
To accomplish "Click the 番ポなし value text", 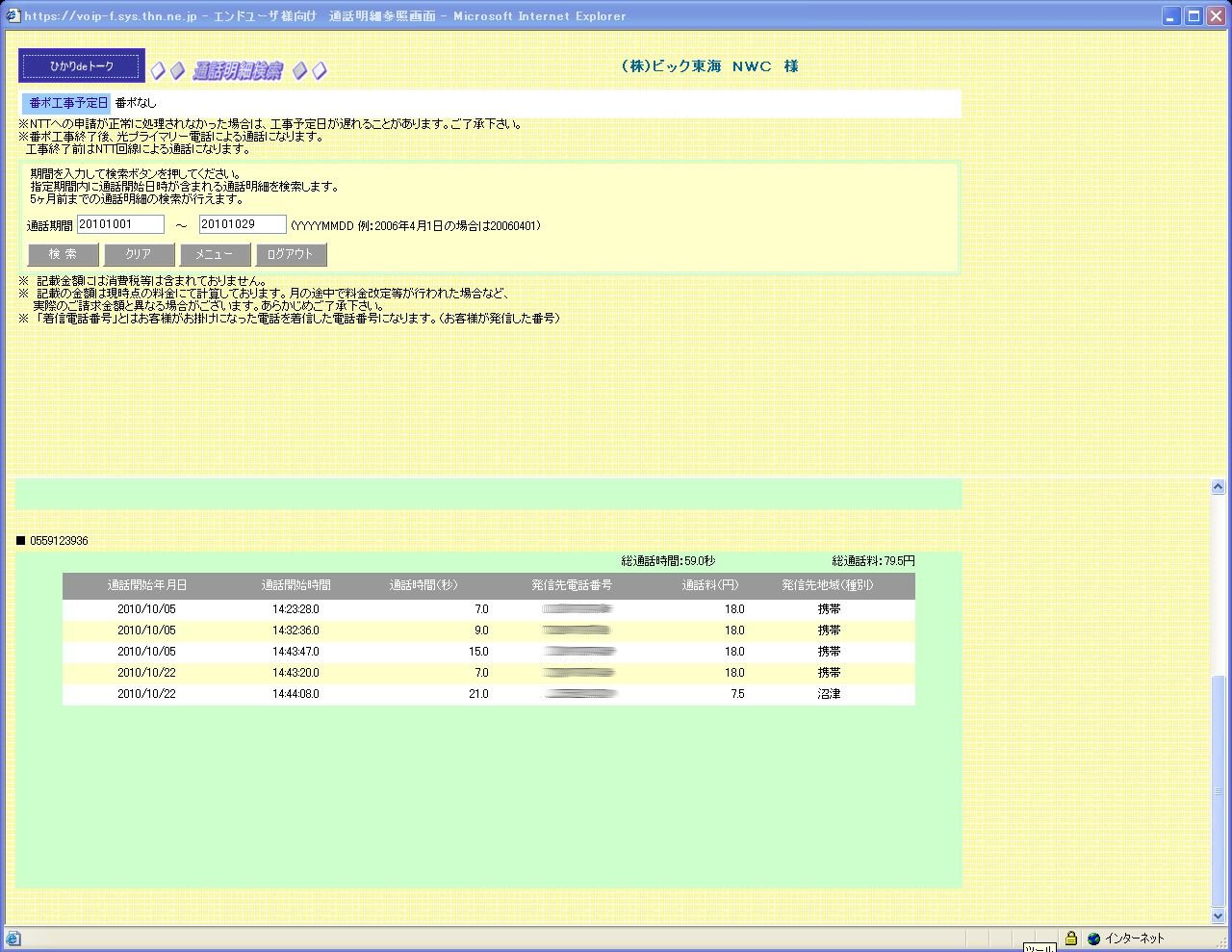I will click(x=136, y=103).
